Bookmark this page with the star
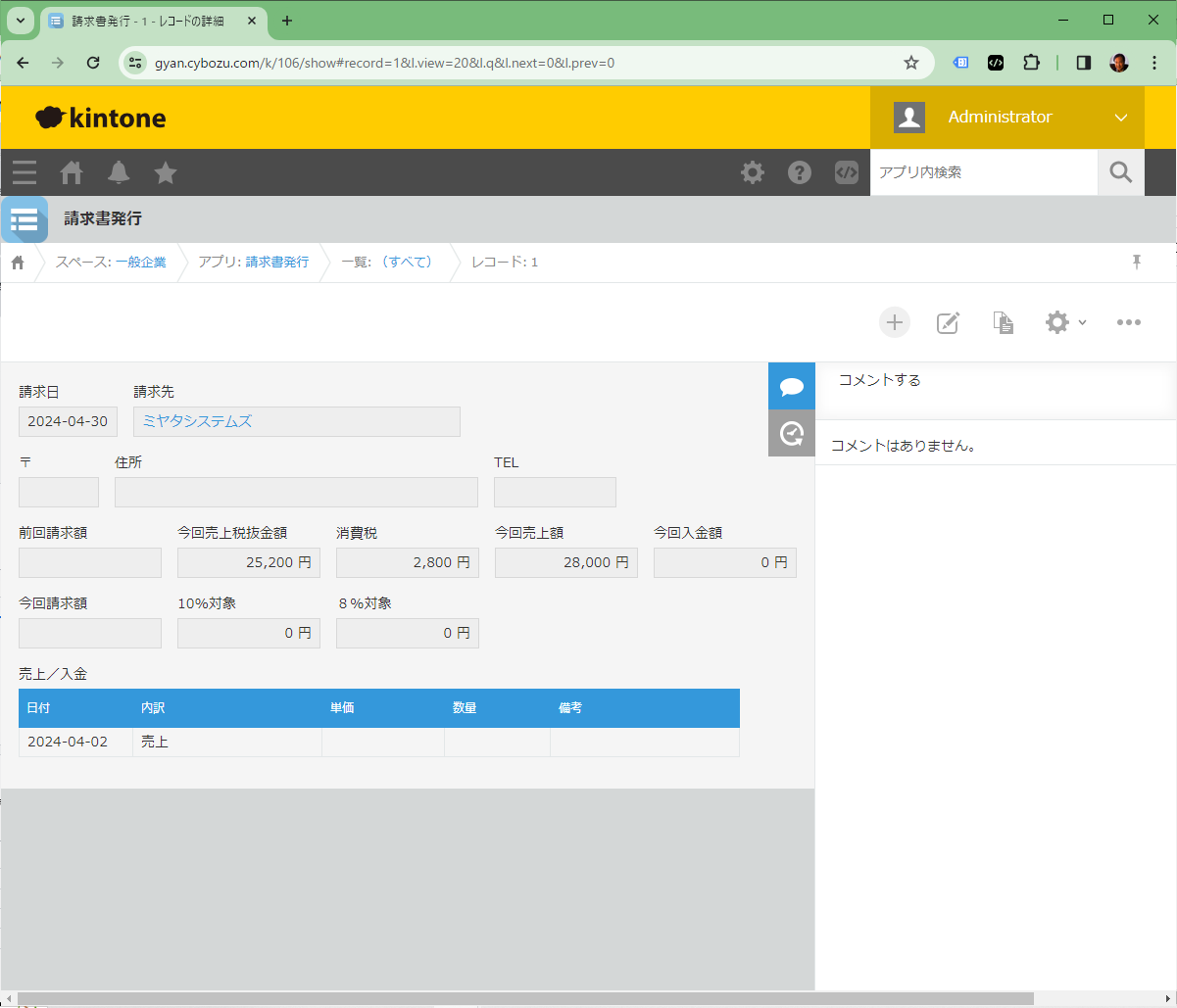 point(911,63)
